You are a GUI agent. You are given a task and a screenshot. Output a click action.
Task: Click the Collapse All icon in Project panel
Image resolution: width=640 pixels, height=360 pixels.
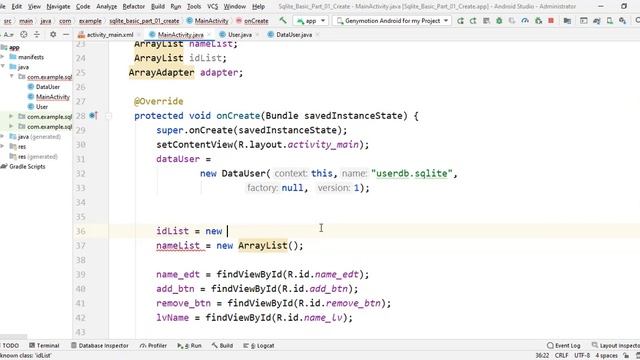click(x=37, y=35)
